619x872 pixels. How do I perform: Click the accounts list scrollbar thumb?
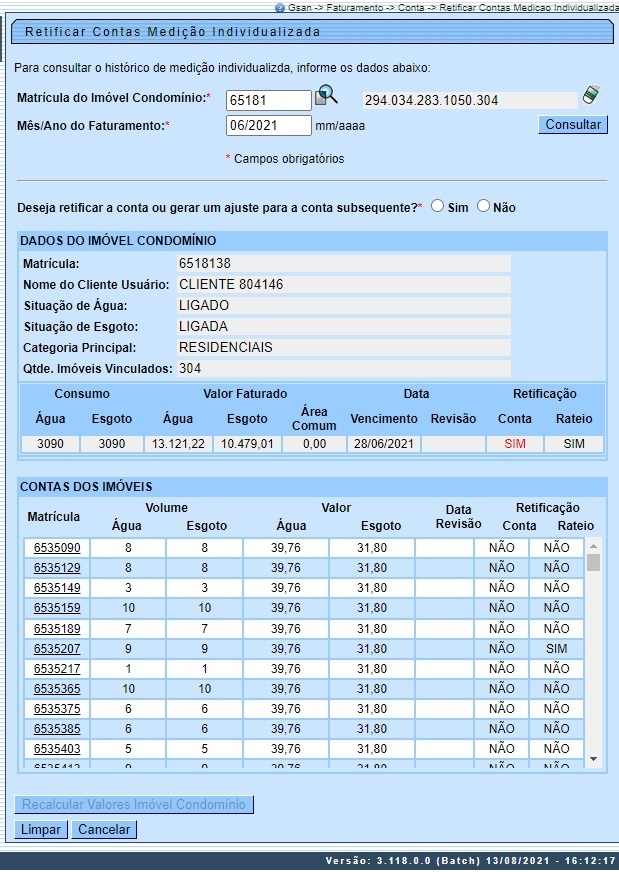click(x=593, y=562)
